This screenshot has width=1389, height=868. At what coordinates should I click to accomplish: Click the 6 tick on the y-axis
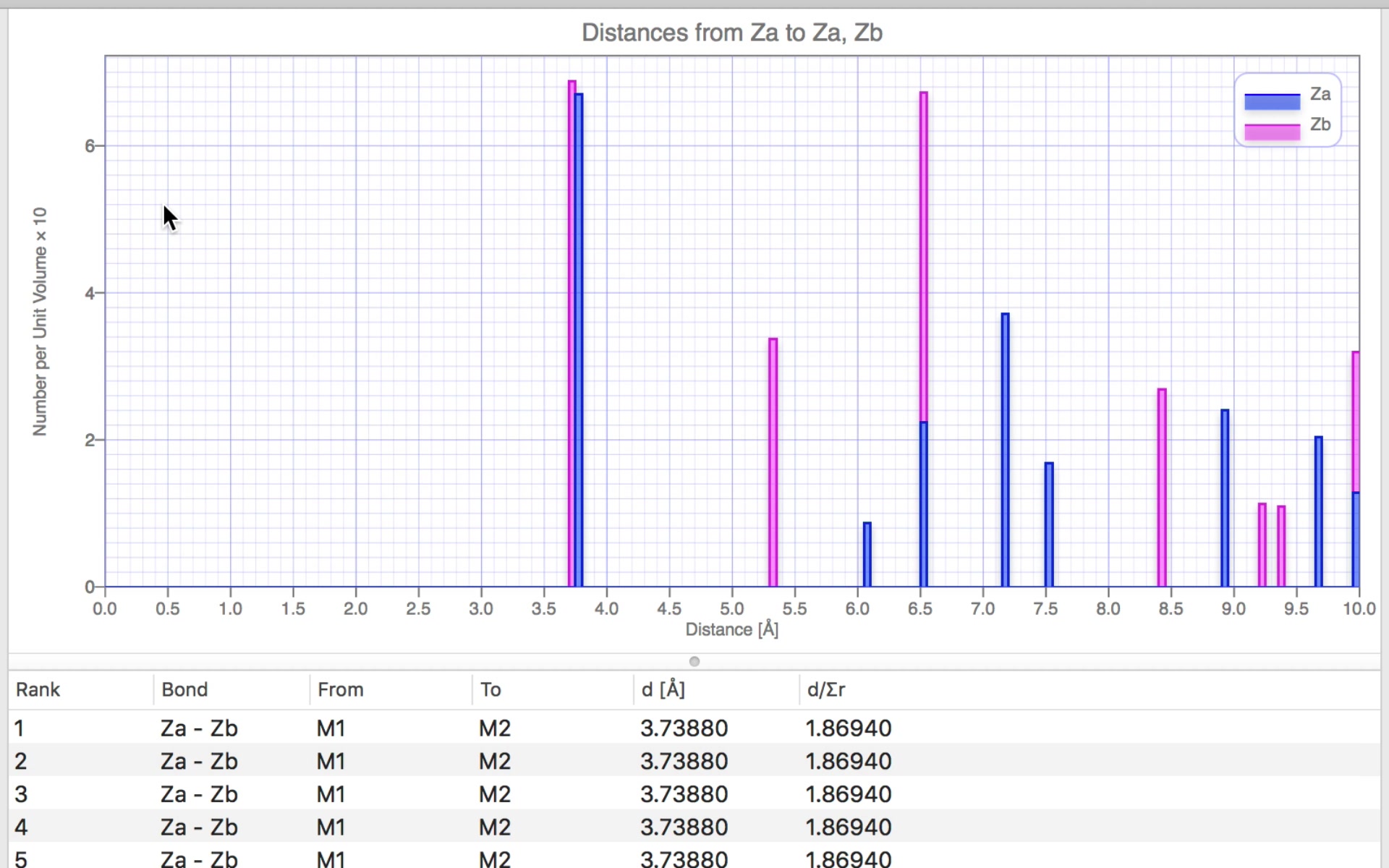point(90,146)
